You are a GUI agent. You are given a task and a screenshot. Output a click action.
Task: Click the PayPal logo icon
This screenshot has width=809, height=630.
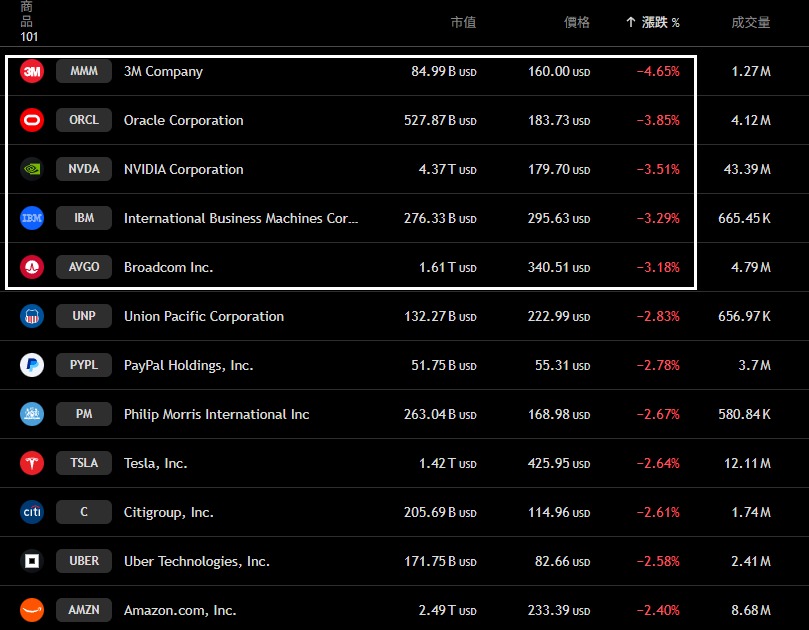pos(32,365)
